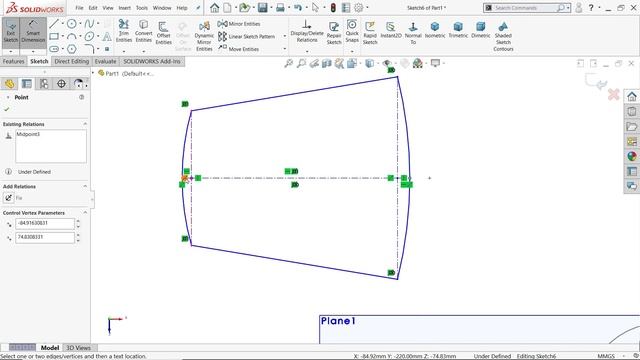640x360 pixels.
Task: Click the Undo icon
Action: pos(298,8)
